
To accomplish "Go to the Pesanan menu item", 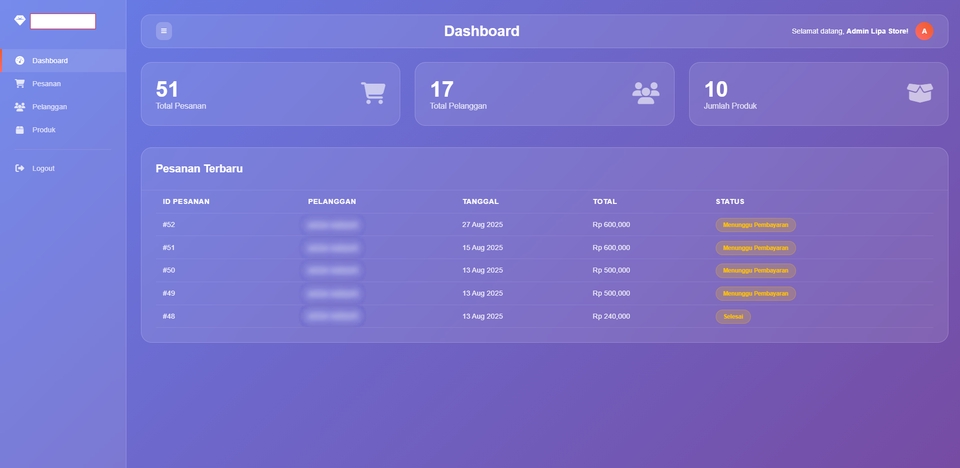I will pos(63,84).
